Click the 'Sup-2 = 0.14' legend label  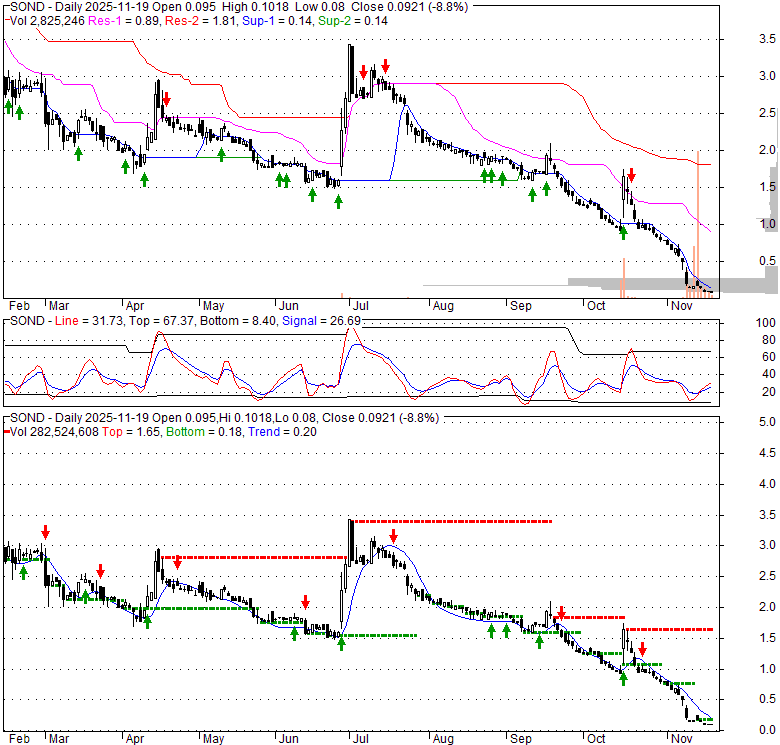353,21
